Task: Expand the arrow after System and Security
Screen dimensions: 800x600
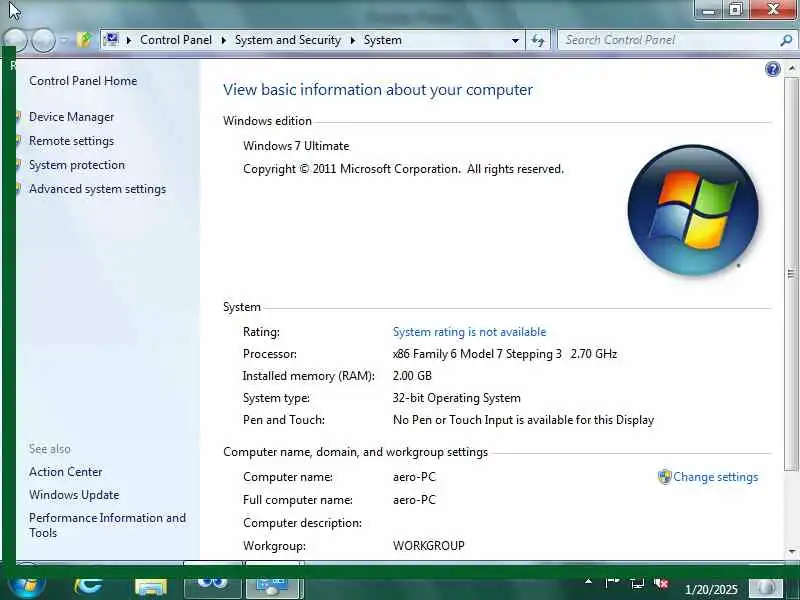Action: (x=353, y=40)
